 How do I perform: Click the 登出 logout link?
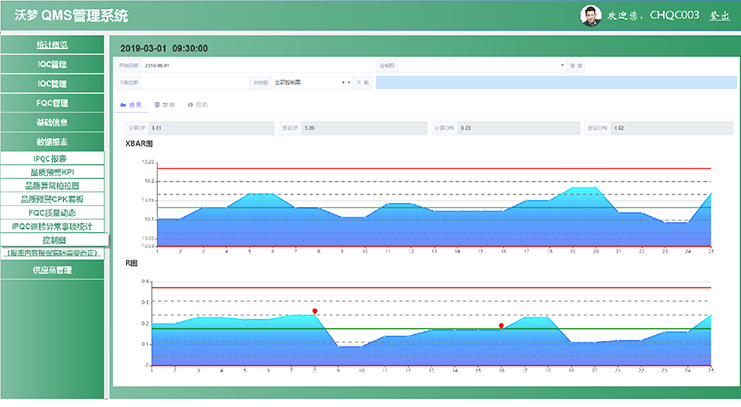pyautogui.click(x=718, y=16)
